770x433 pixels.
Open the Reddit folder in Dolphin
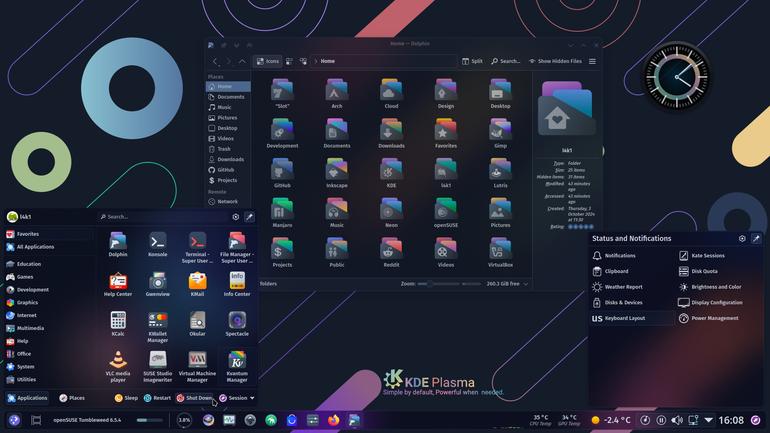click(391, 252)
